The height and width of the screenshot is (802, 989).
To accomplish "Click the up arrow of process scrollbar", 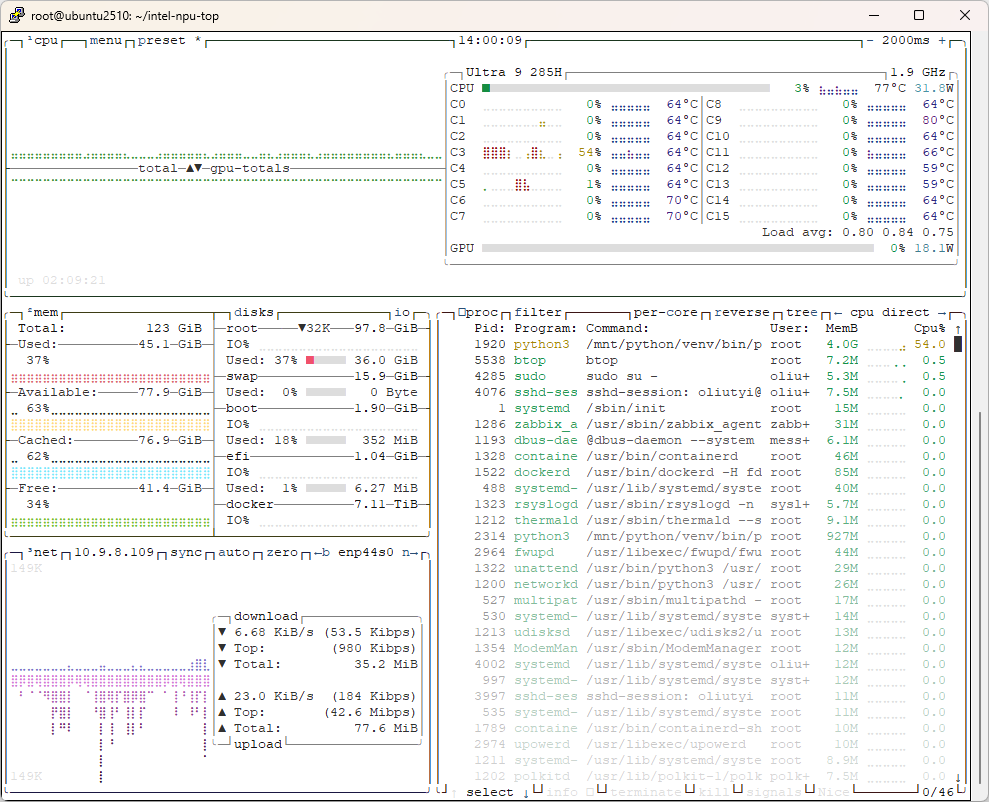I will 958,329.
